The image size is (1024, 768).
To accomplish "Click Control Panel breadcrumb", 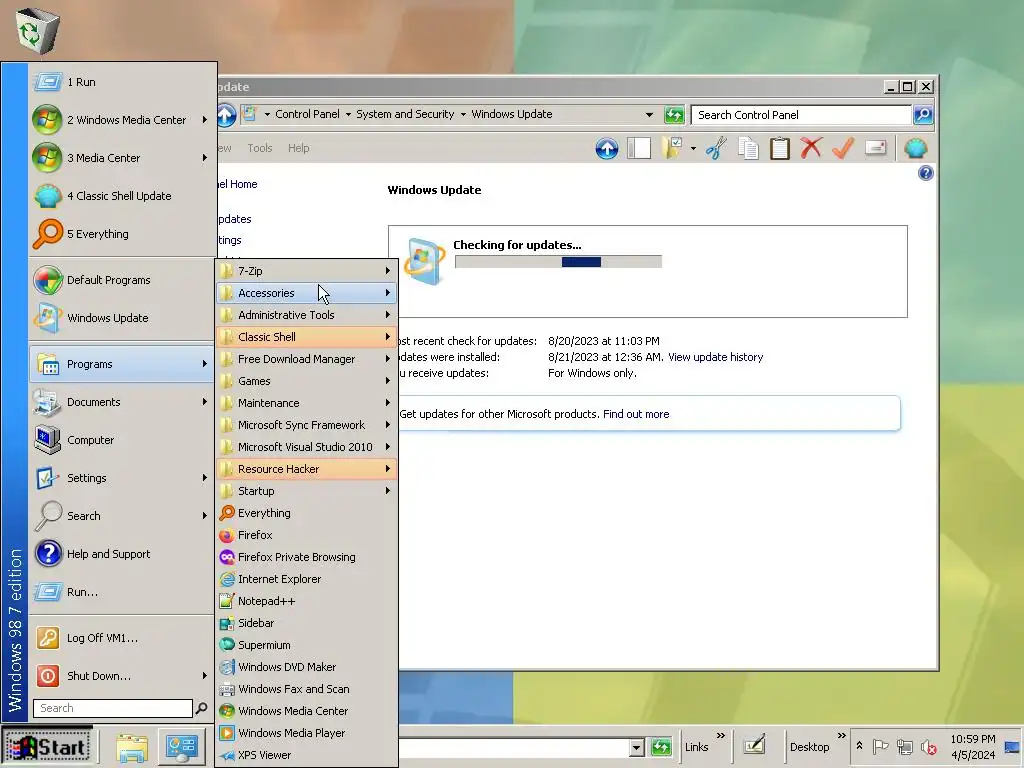I will tap(307, 114).
